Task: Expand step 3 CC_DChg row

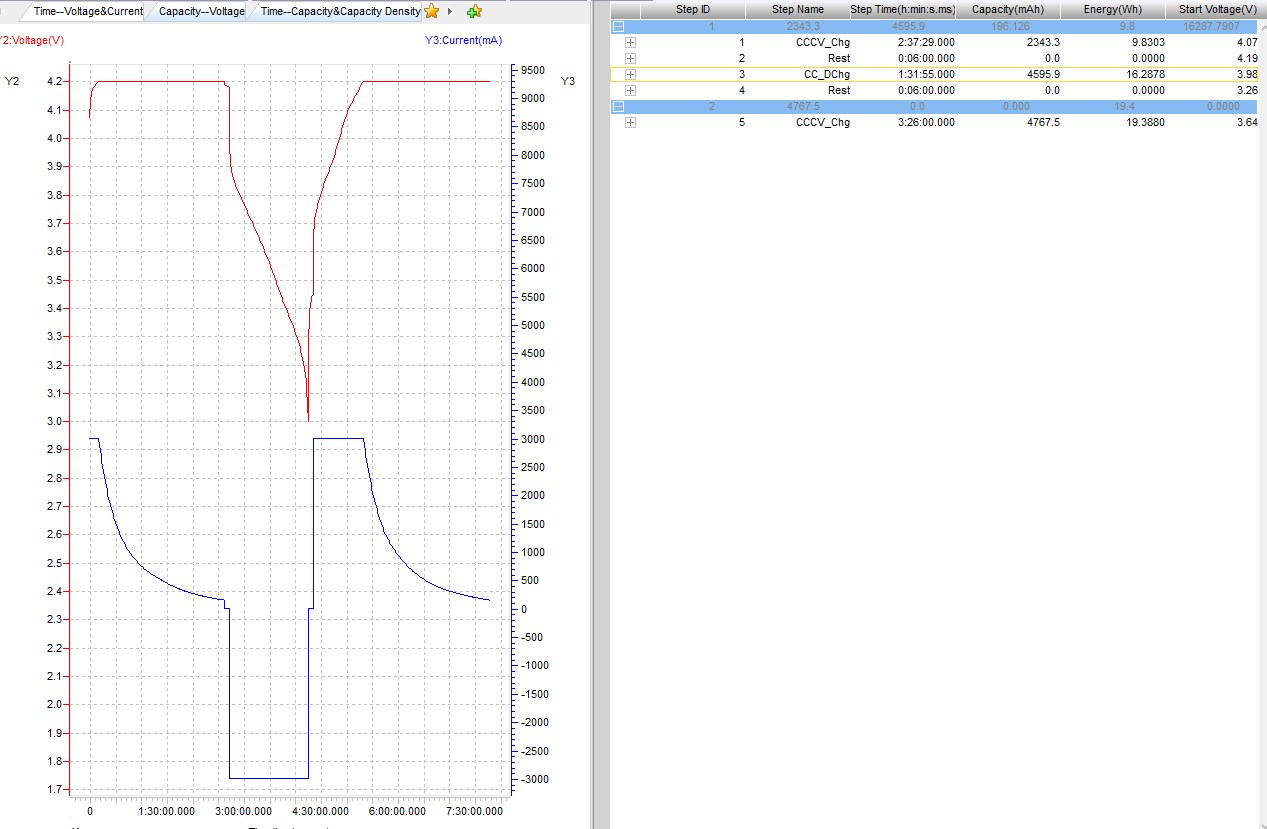Action: pyautogui.click(x=630, y=74)
